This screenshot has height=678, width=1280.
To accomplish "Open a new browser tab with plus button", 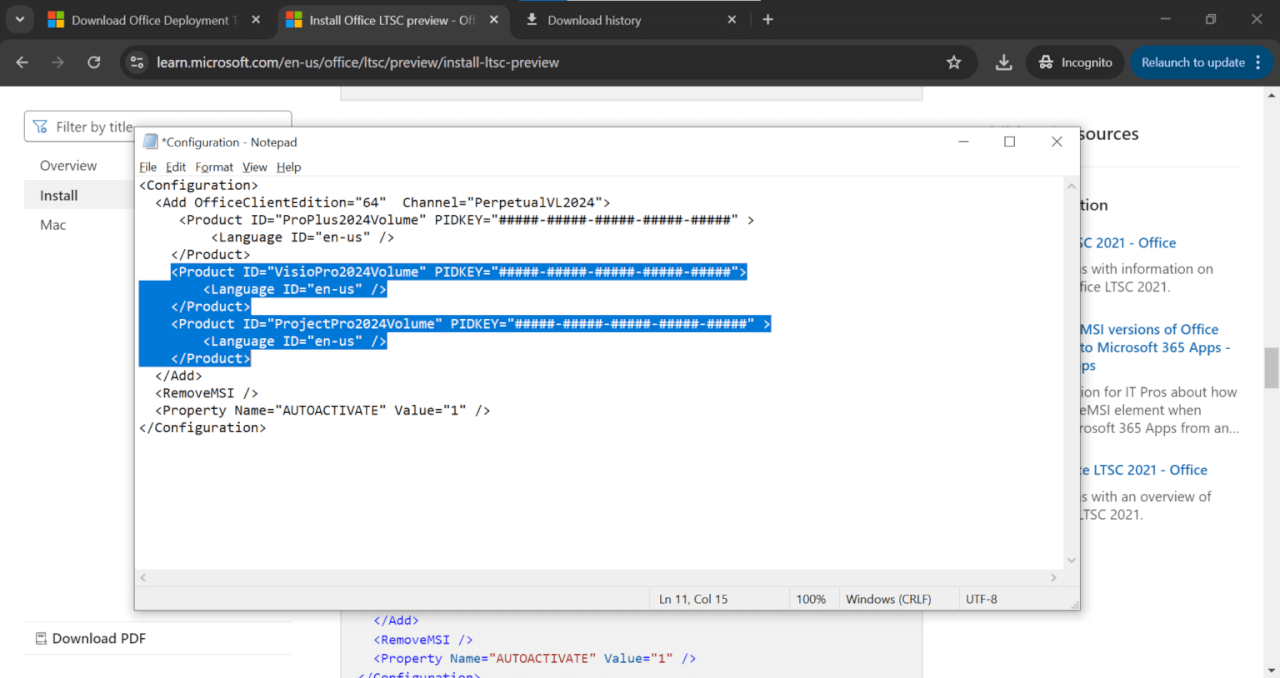I will tap(768, 19).
